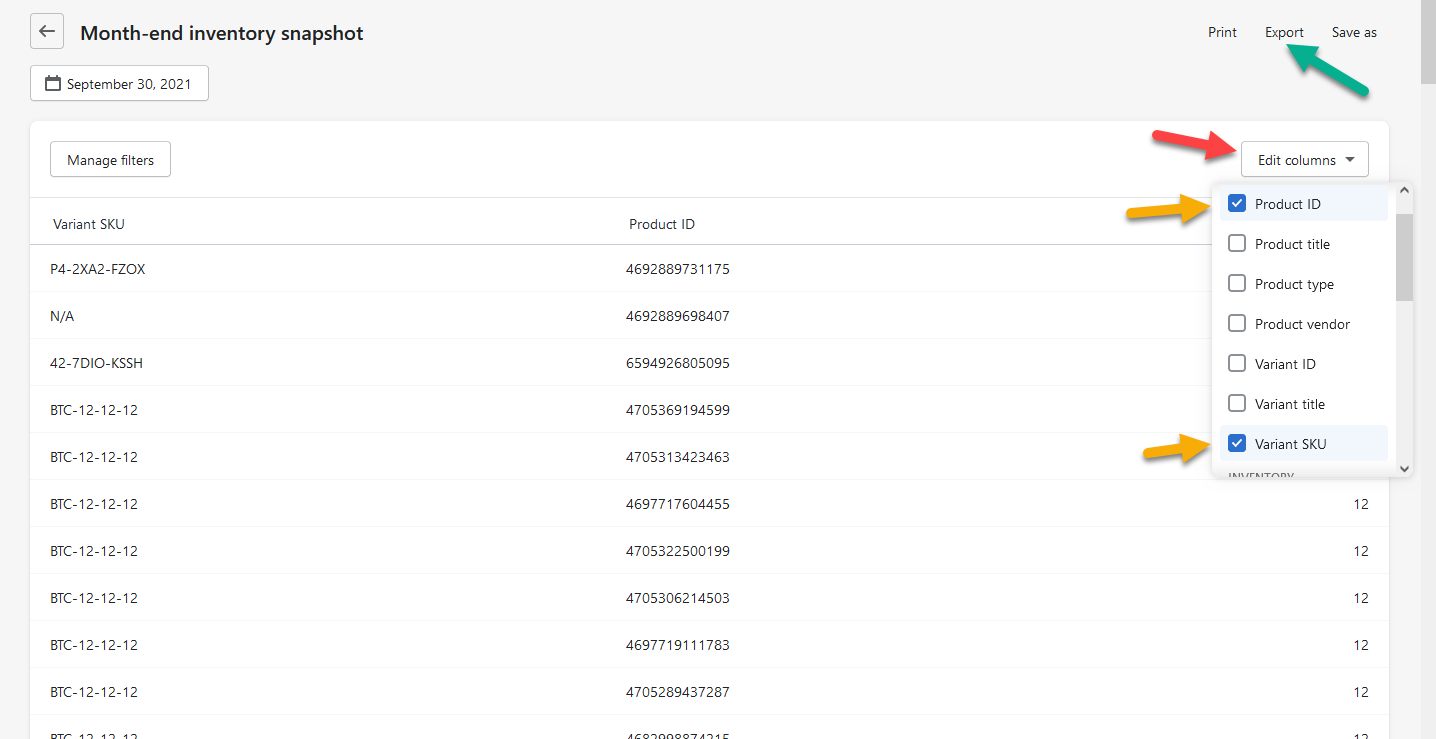Viewport: 1436px width, 739px height.
Task: Click product ID 4705306214503
Action: [x=678, y=598]
